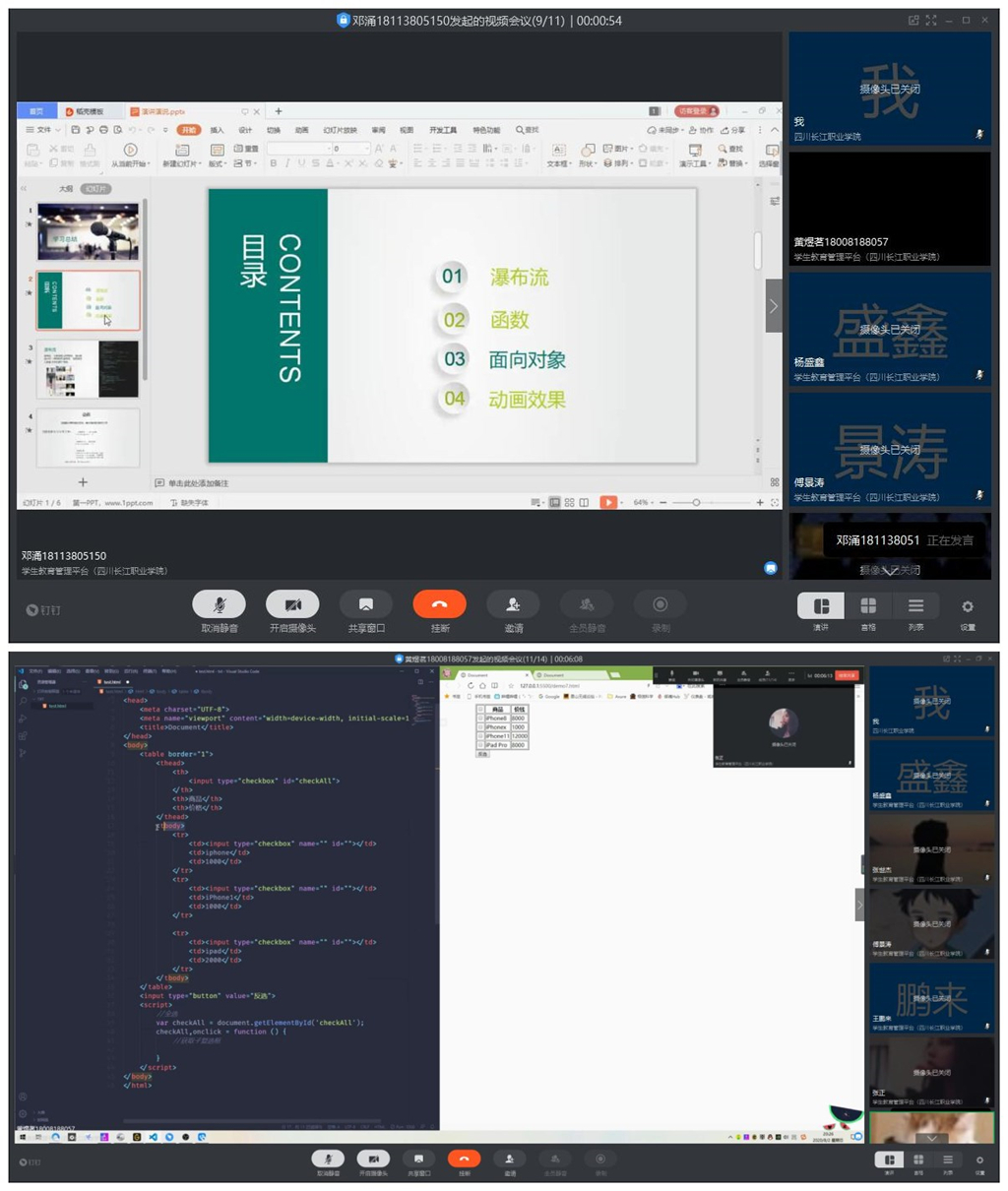Select 列表 layout in the 11/14 meeting
The height and width of the screenshot is (1191, 1008).
tap(948, 1160)
